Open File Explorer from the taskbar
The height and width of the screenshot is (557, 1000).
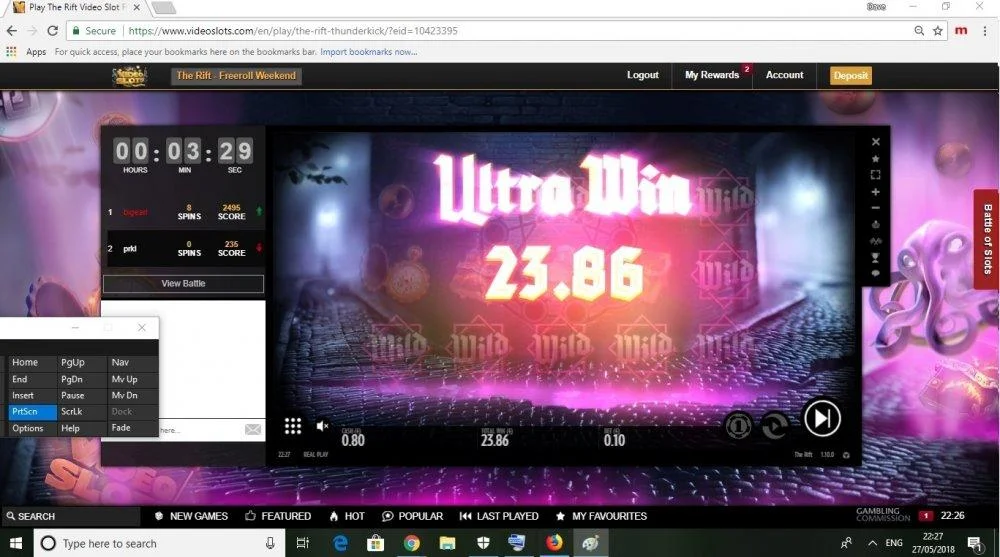point(448,543)
